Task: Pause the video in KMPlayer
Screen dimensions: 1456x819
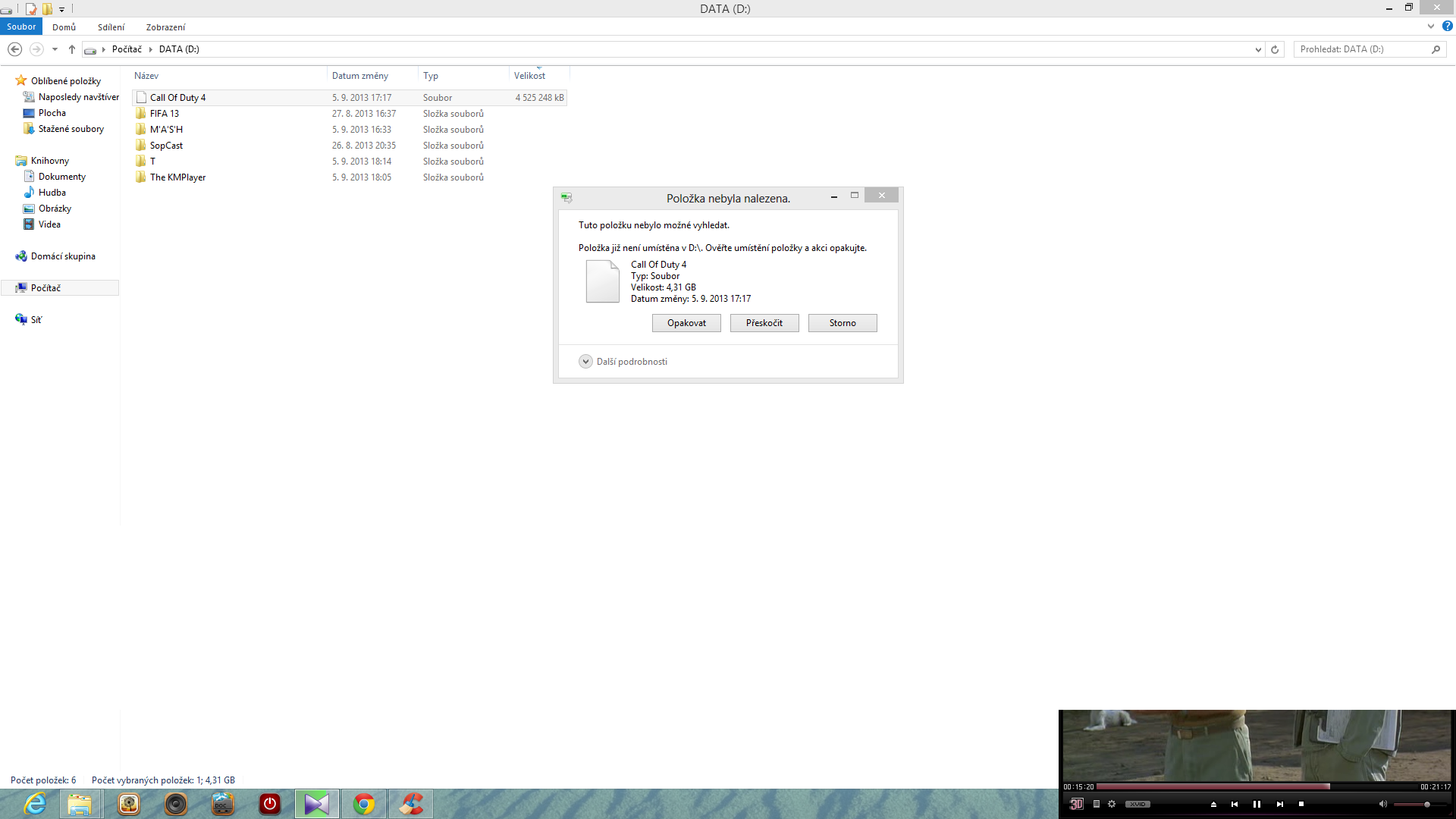Action: [1257, 804]
